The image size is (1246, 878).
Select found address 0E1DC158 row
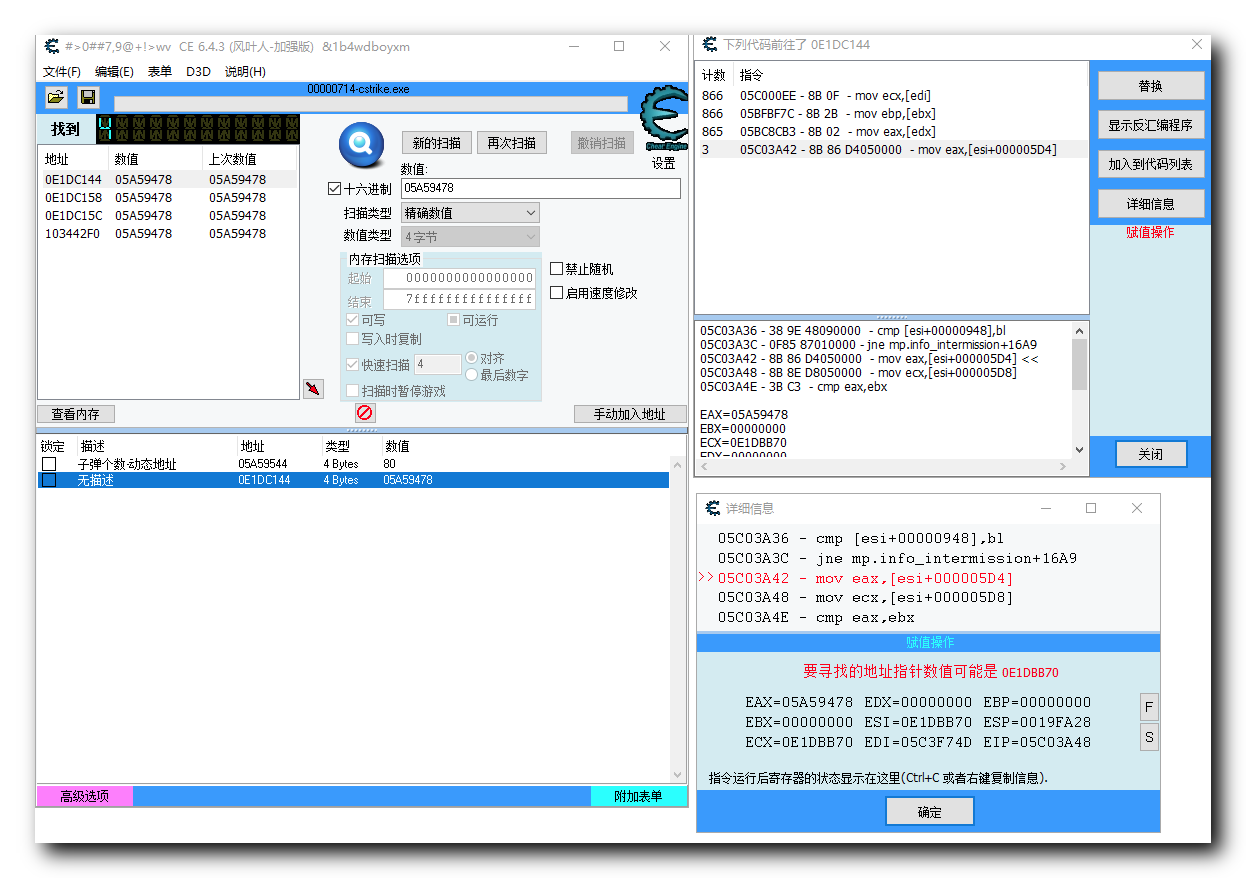click(167, 197)
